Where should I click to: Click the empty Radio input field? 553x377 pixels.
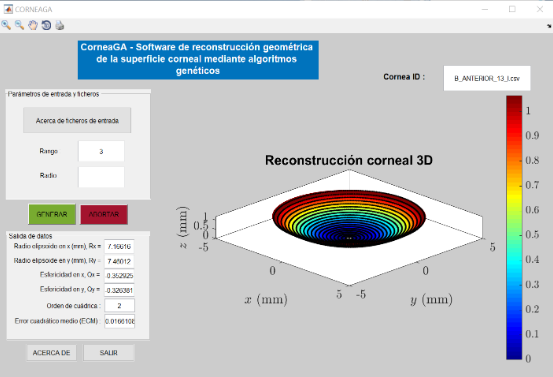101,177
